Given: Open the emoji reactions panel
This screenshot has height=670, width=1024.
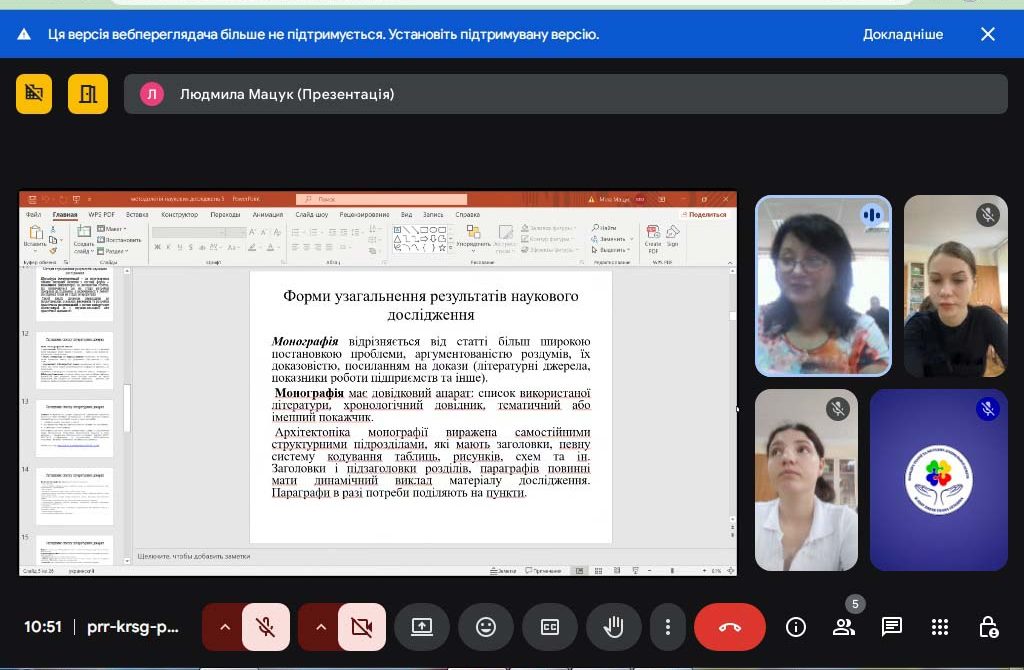Looking at the screenshot, I should 486,627.
